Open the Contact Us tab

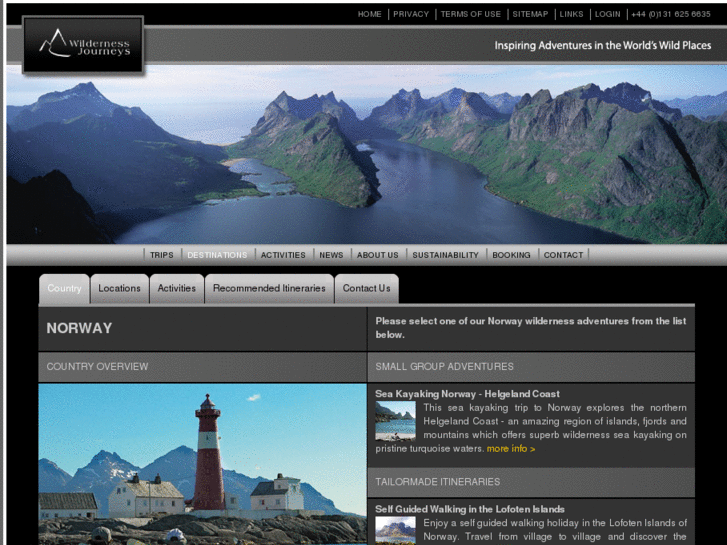[x=366, y=289]
